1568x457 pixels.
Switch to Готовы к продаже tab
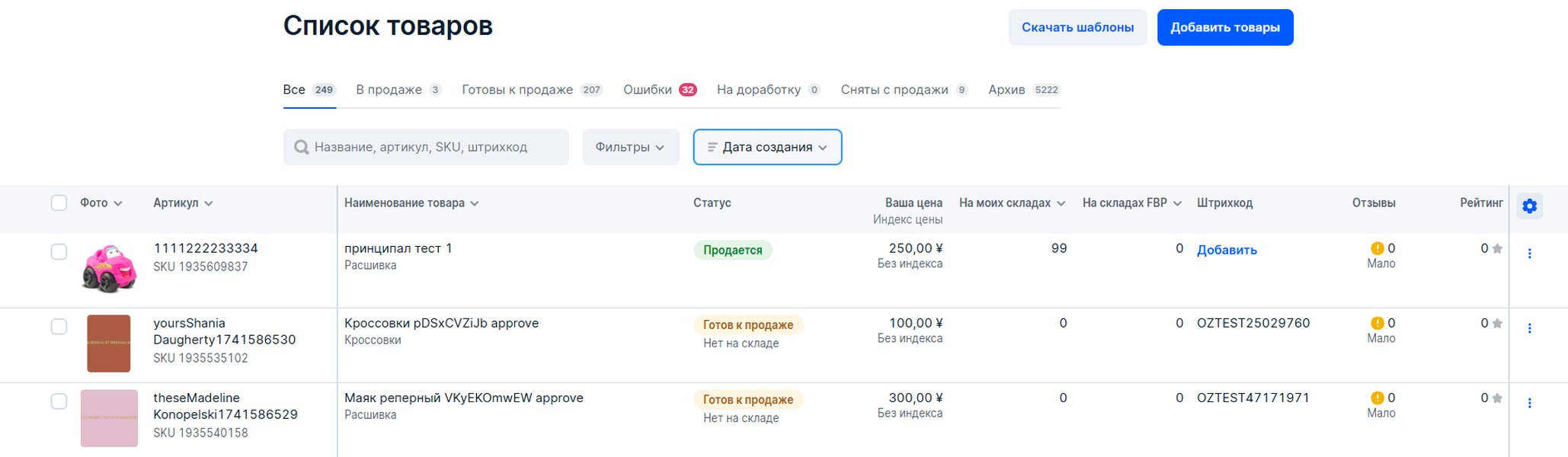coord(532,90)
